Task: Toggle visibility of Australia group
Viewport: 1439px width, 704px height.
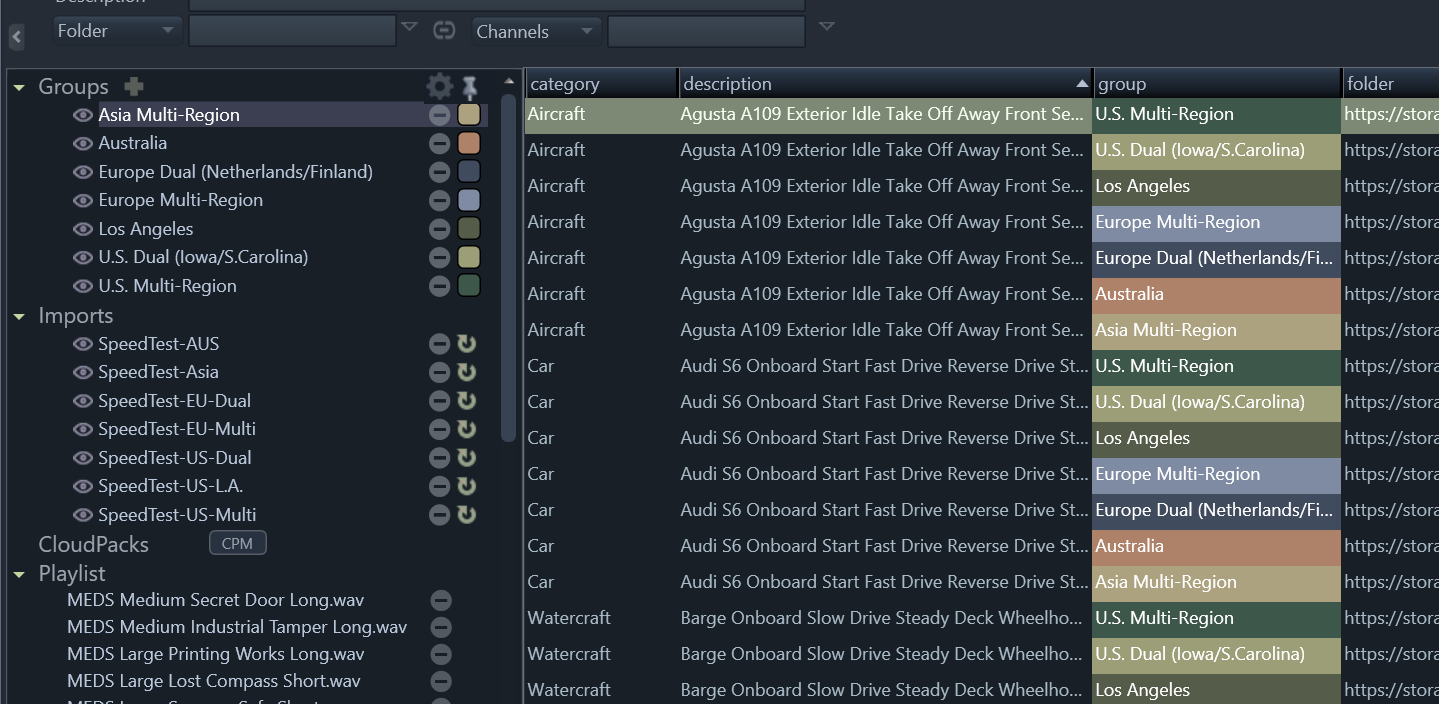Action: pyautogui.click(x=83, y=143)
